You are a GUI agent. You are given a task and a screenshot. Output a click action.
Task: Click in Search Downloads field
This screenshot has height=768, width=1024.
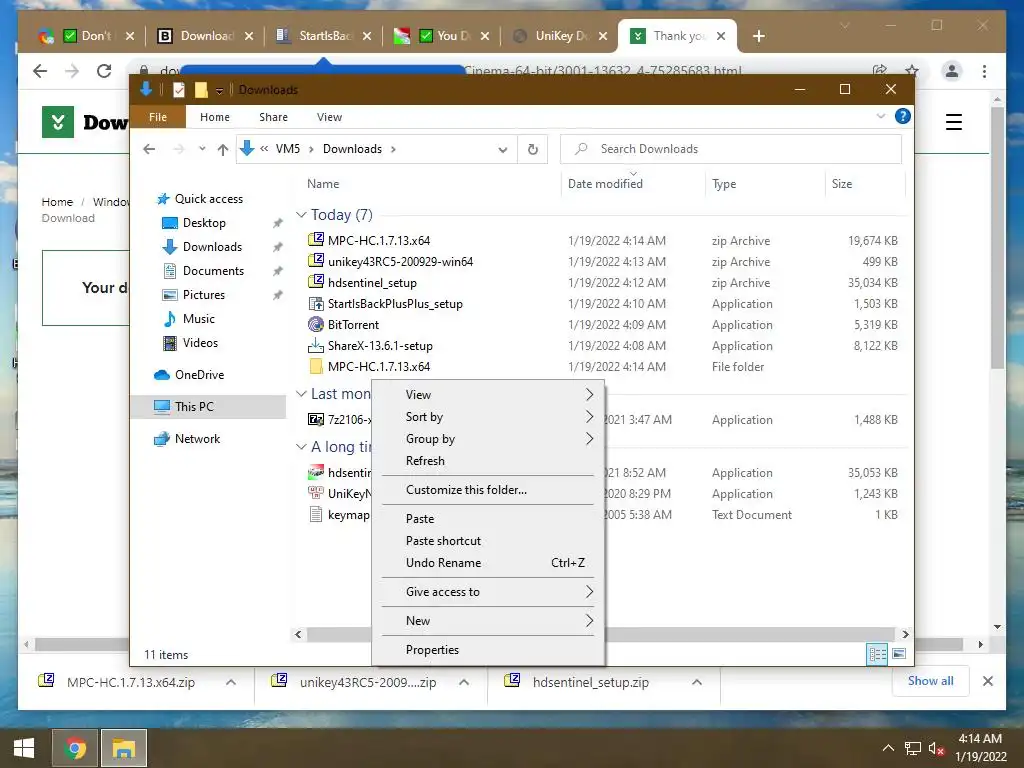tap(731, 149)
